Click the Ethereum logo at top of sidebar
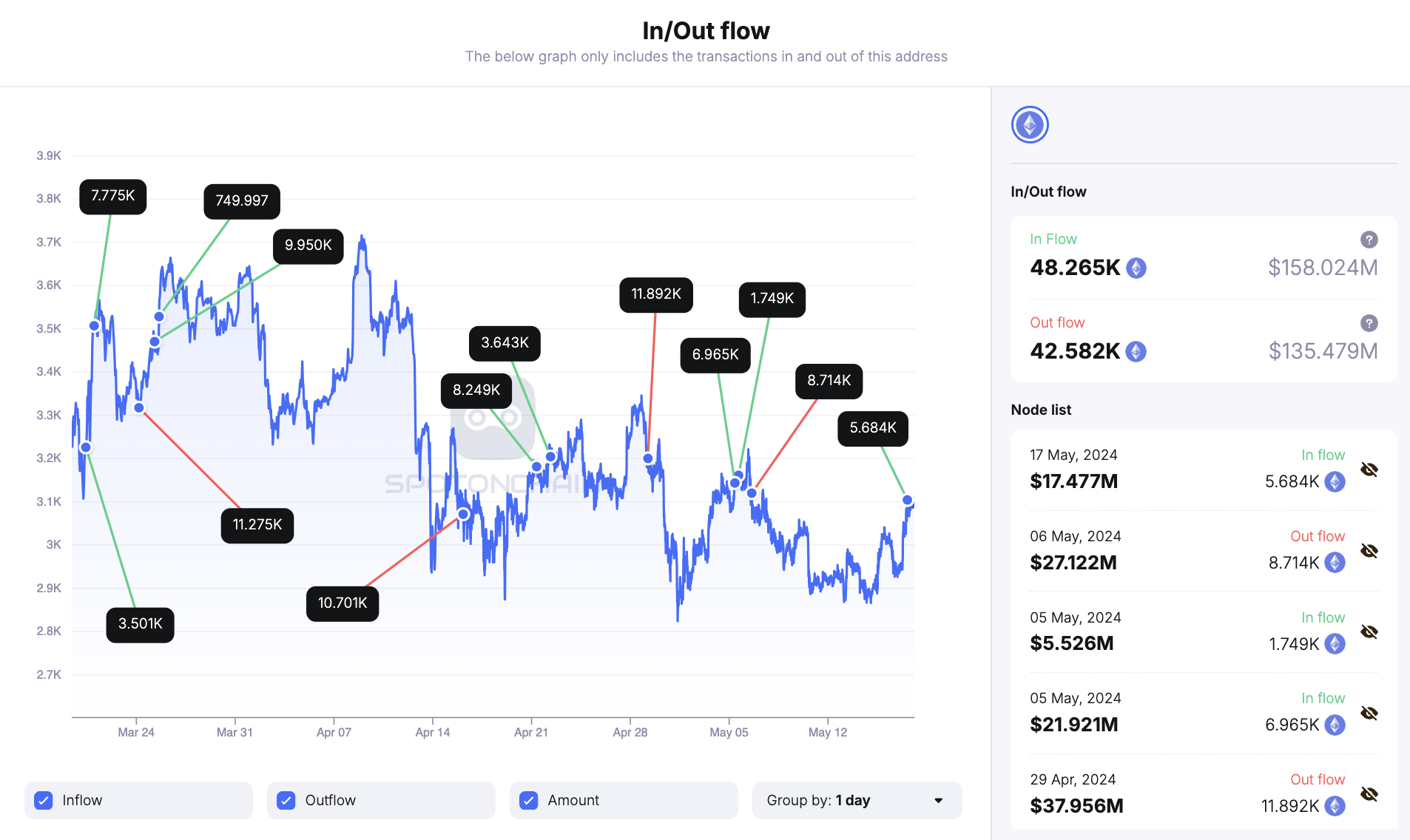The image size is (1410, 840). (x=1030, y=124)
